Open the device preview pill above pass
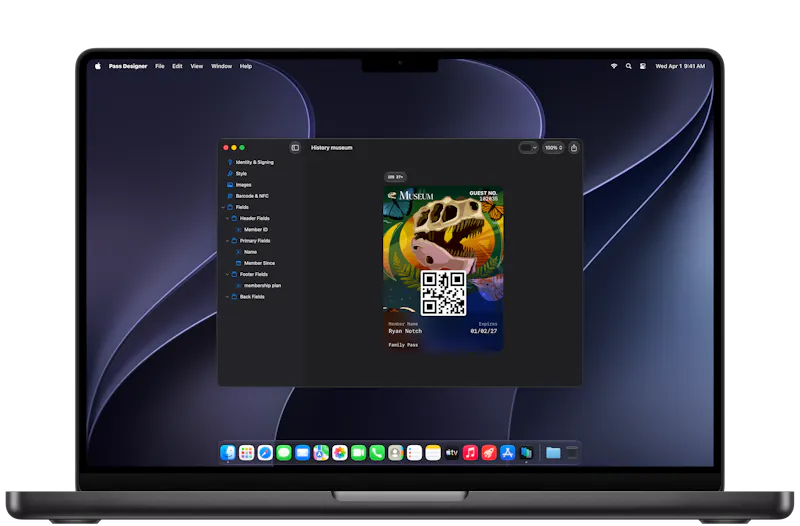Image resolution: width=800 pixels, height=526 pixels. 395,177
